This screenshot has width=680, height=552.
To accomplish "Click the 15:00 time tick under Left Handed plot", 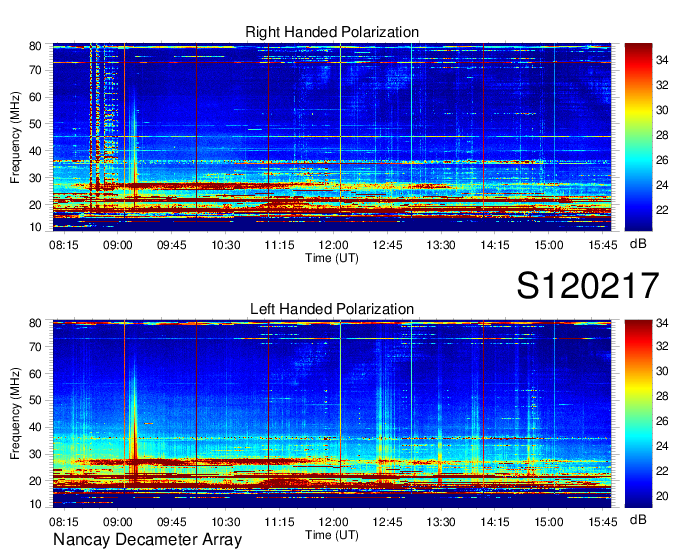I will pyautogui.click(x=549, y=522).
